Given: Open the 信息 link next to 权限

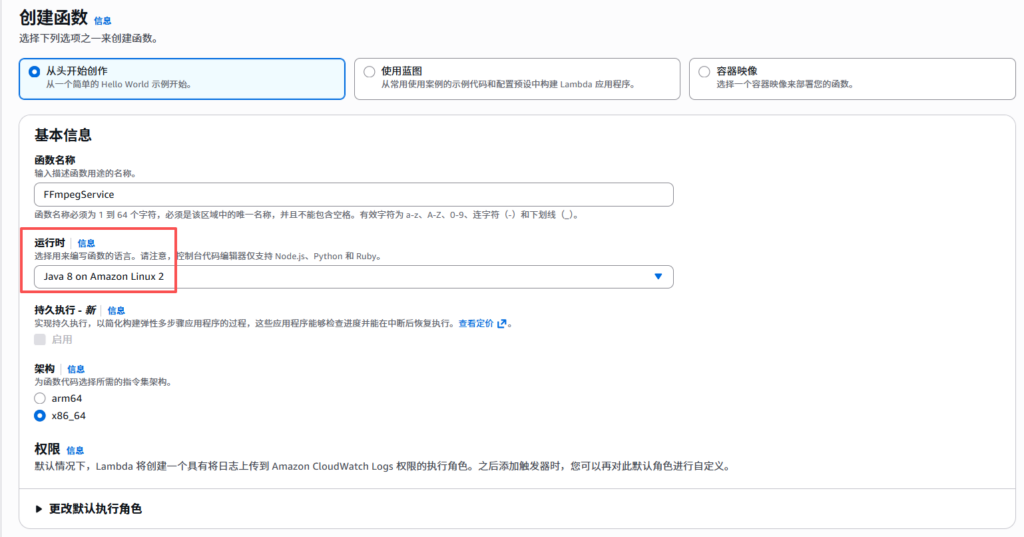Looking at the screenshot, I should coord(75,450).
